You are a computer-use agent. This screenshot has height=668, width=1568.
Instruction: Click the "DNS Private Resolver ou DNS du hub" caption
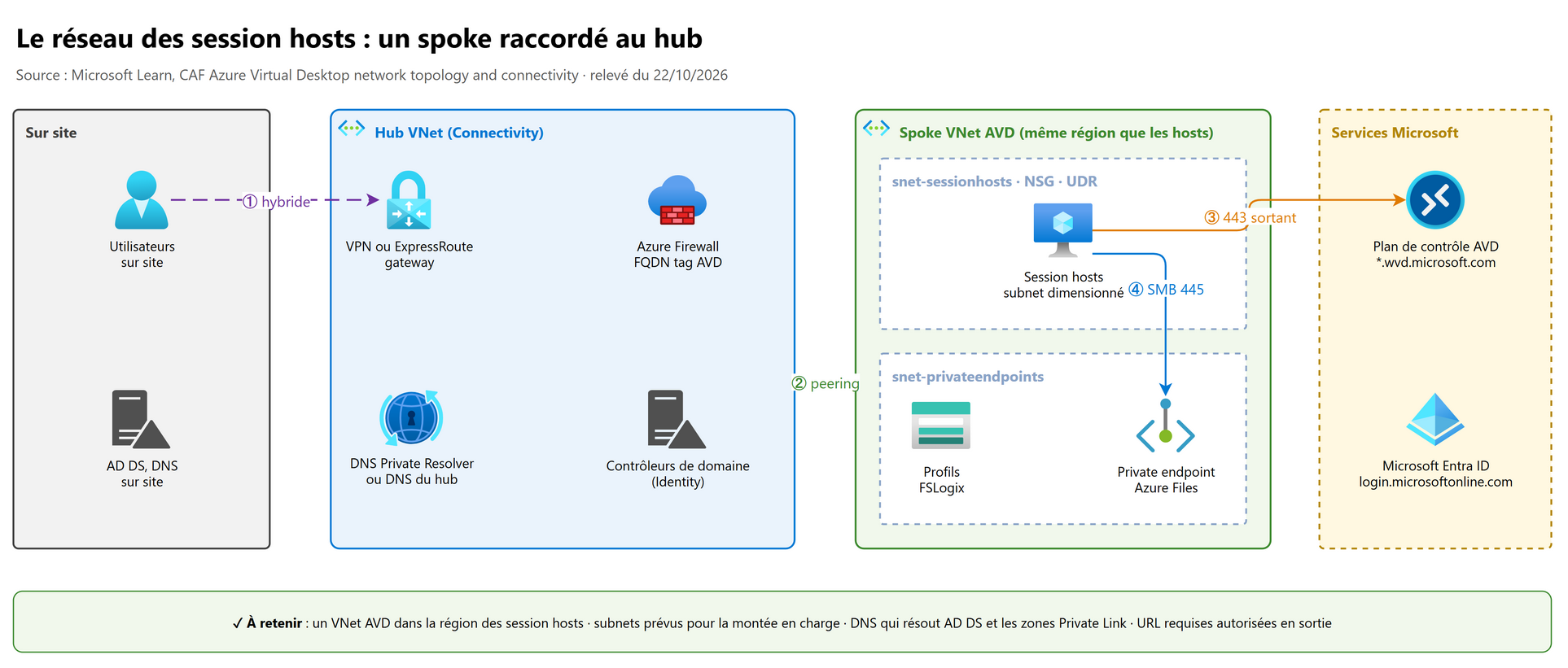[411, 471]
